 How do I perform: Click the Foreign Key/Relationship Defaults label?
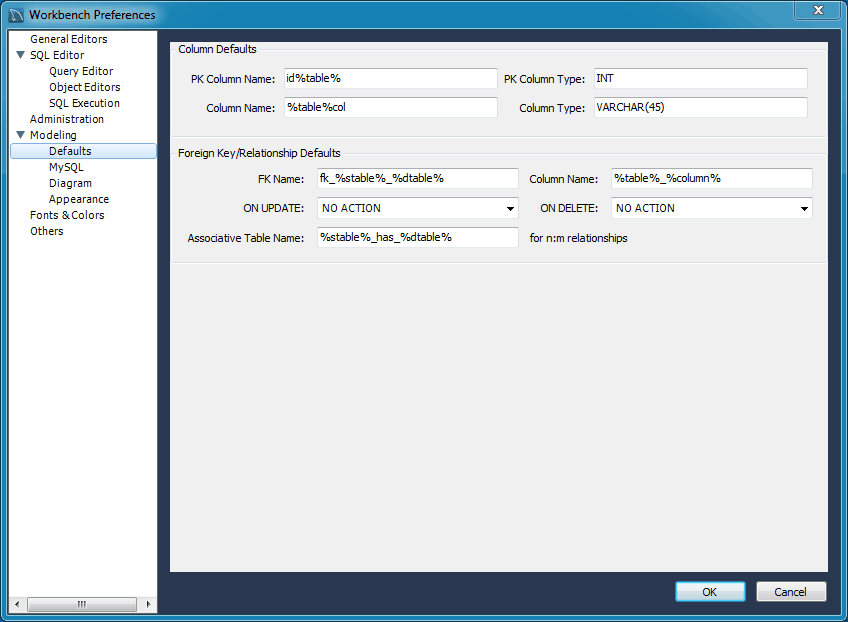[259, 153]
